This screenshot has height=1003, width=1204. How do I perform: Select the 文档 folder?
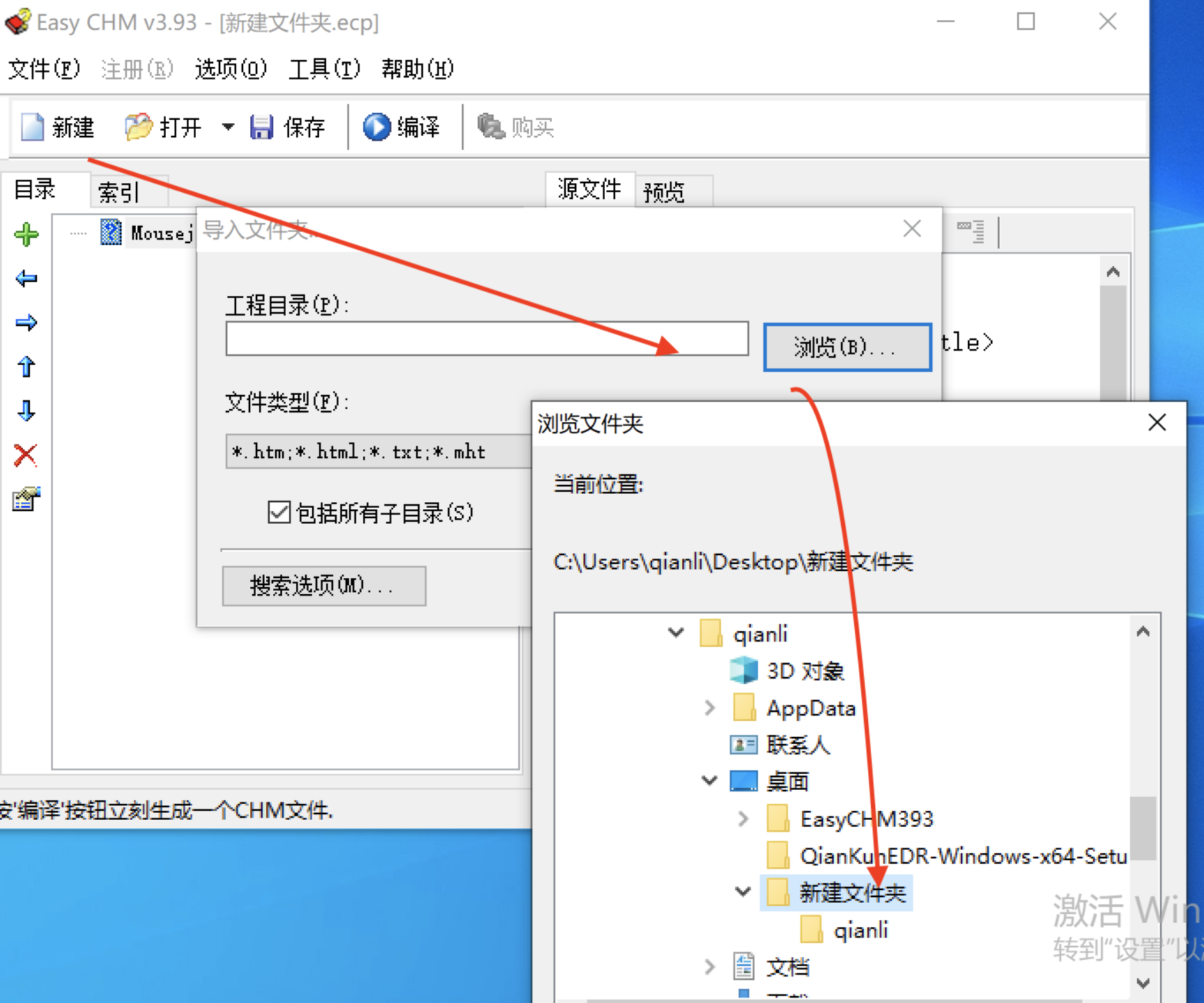[787, 967]
